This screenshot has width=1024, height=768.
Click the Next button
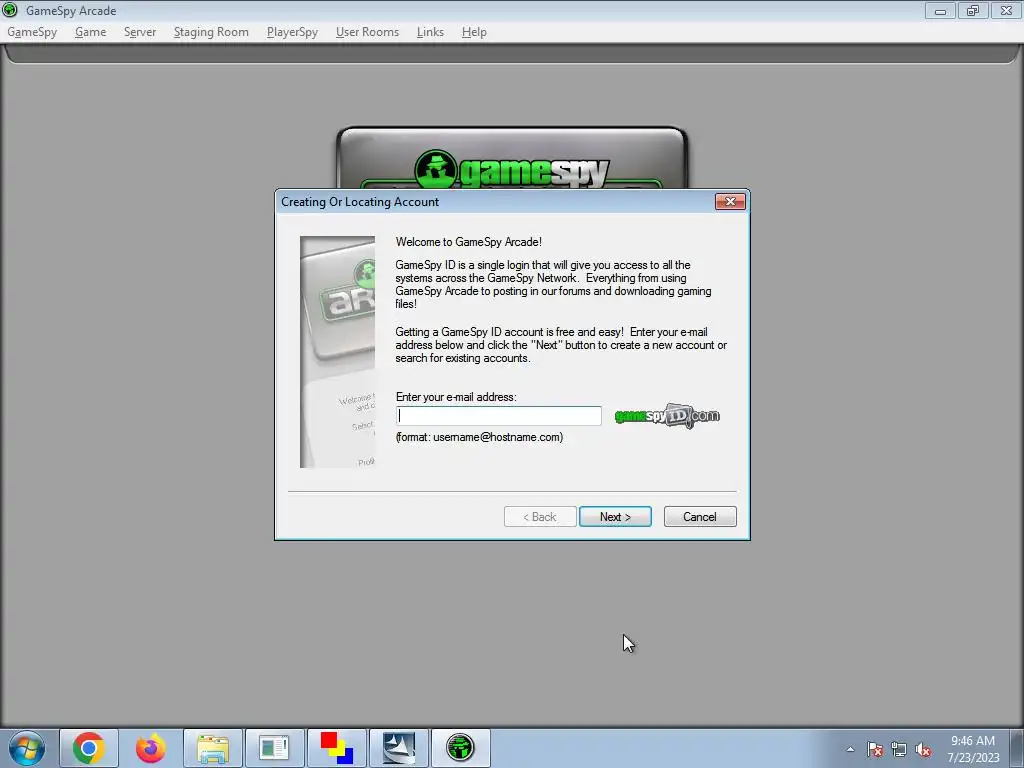tap(615, 517)
